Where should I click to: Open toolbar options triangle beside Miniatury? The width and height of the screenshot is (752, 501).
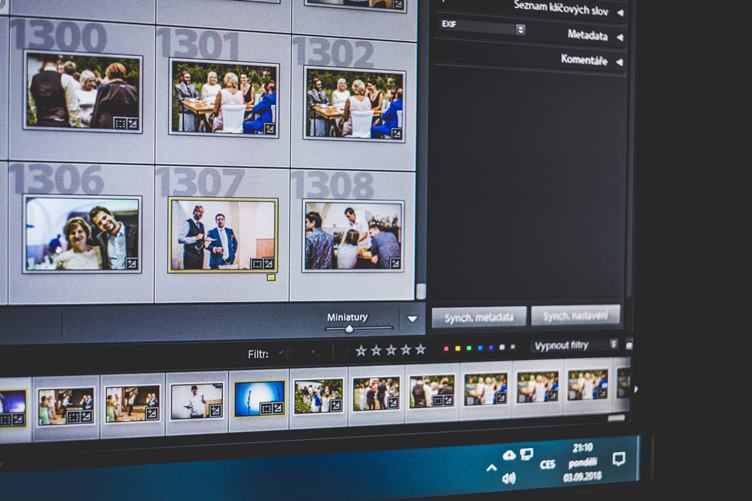(x=412, y=319)
